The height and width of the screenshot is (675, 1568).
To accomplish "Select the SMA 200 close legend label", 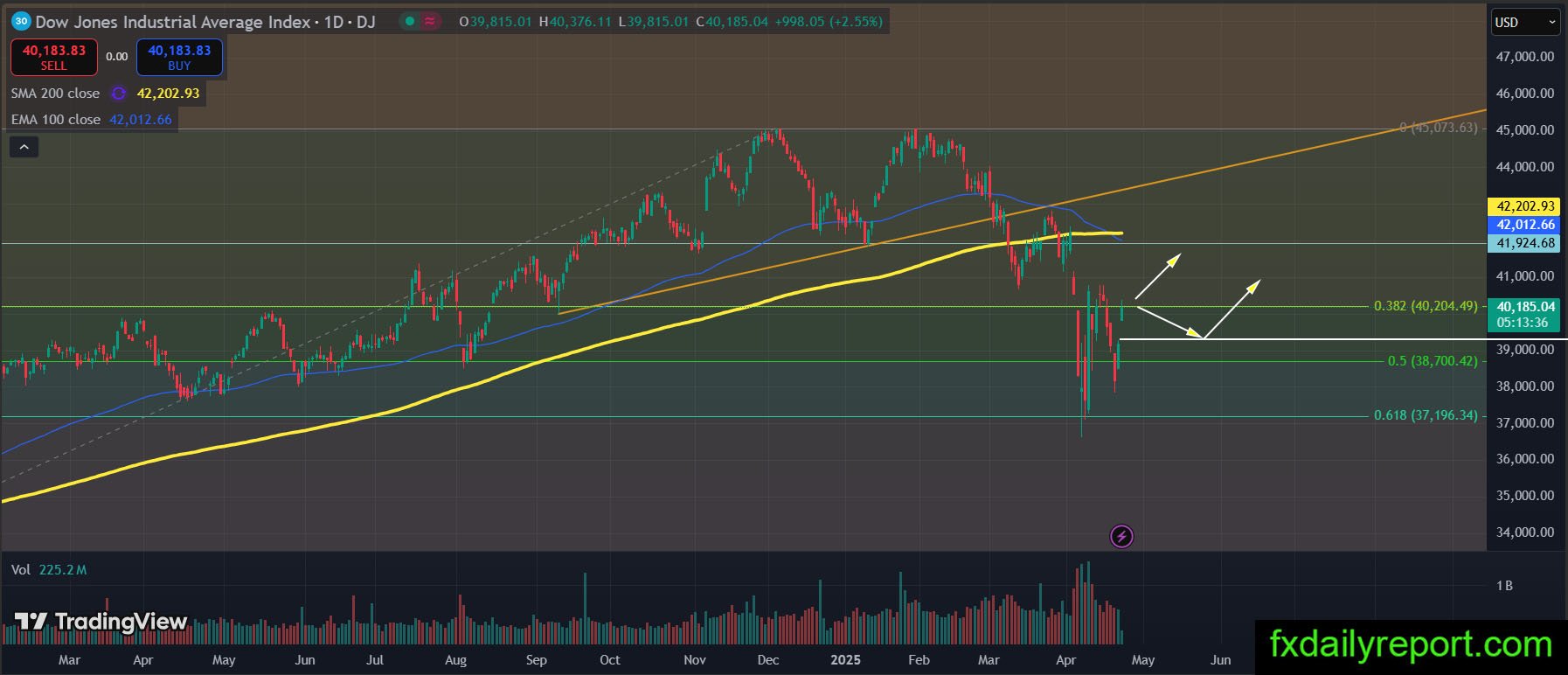I will tap(55, 94).
